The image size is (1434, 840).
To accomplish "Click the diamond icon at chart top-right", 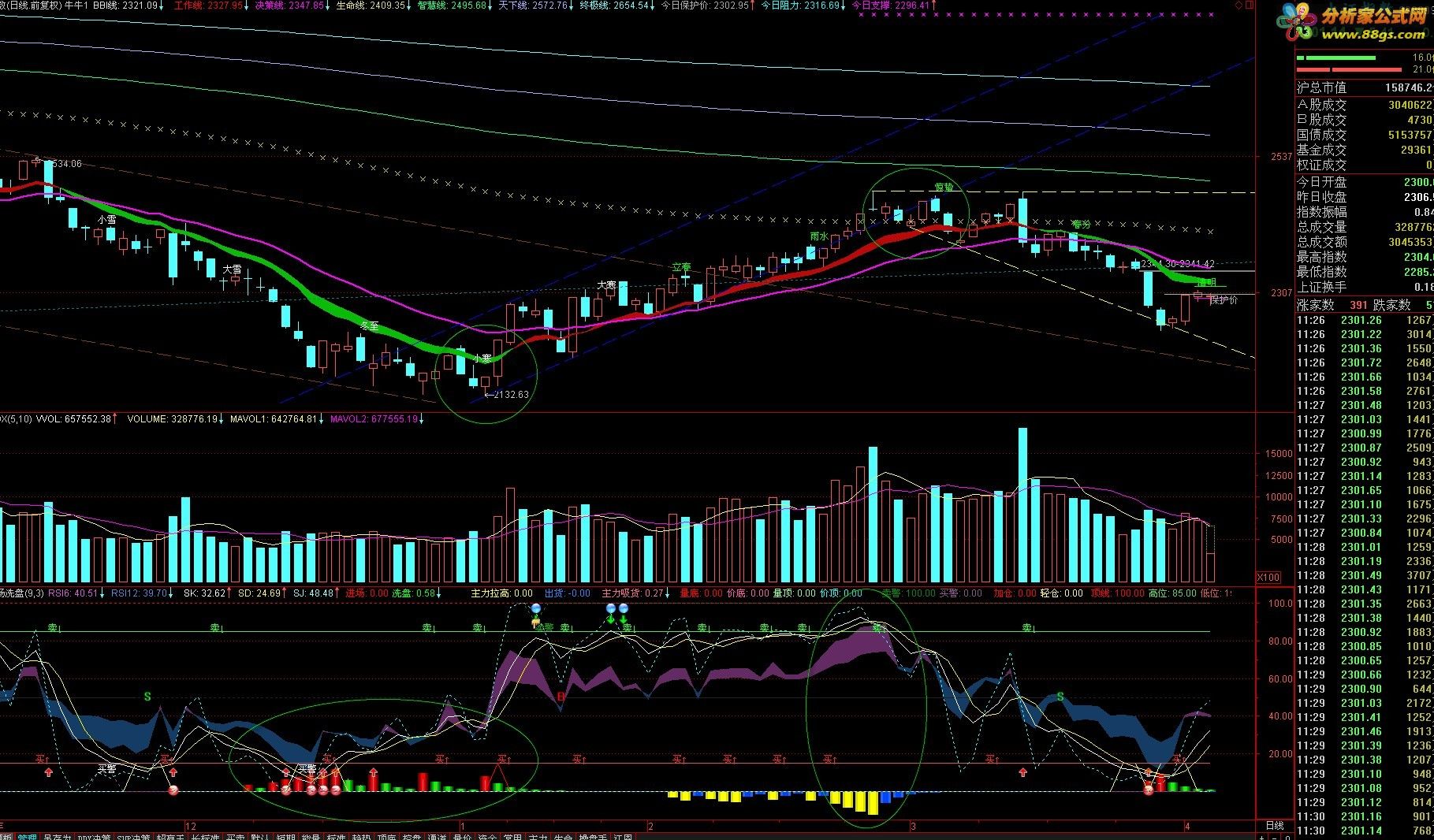I will 1238,5.
